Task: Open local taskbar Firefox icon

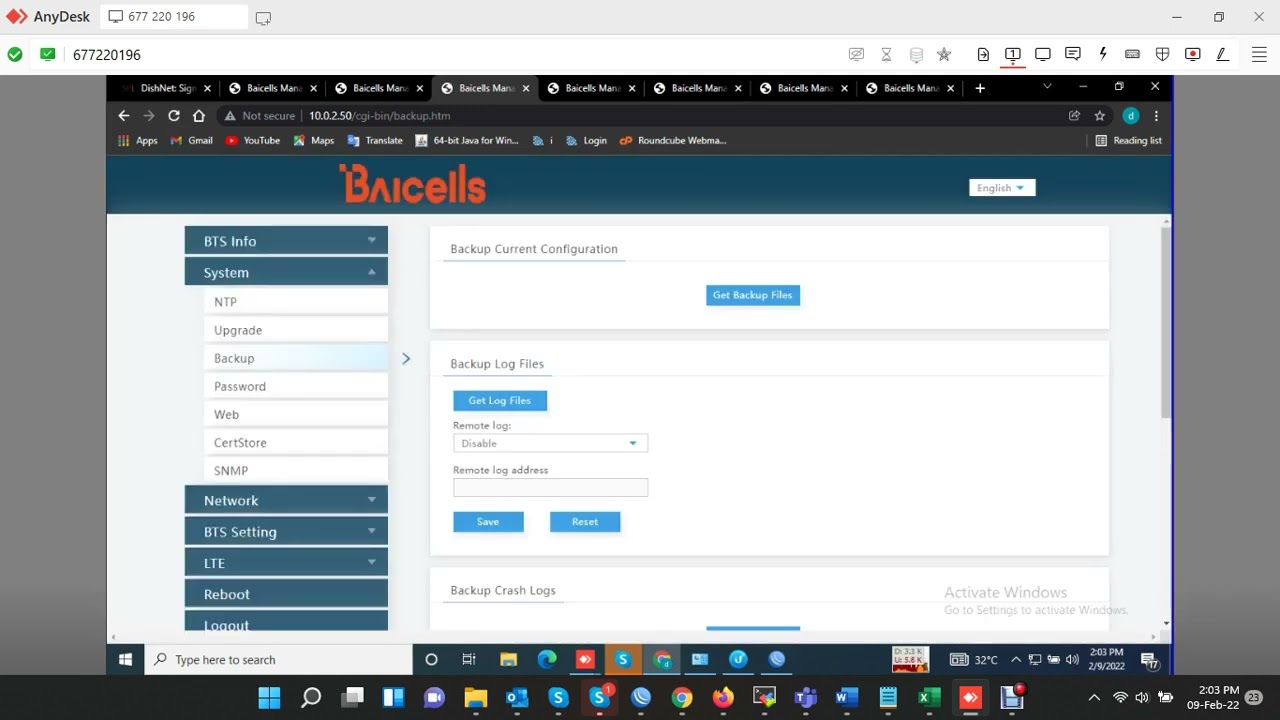Action: [x=722, y=698]
